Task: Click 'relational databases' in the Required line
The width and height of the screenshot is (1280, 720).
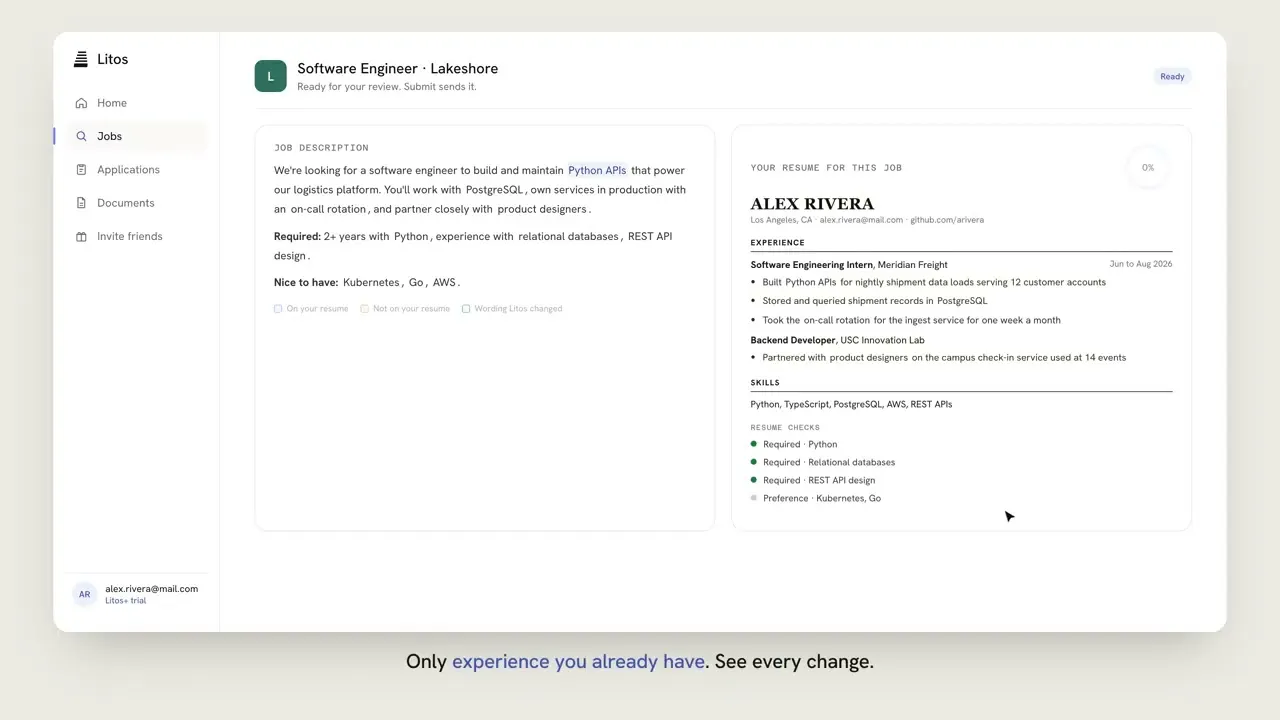Action: [x=568, y=237]
